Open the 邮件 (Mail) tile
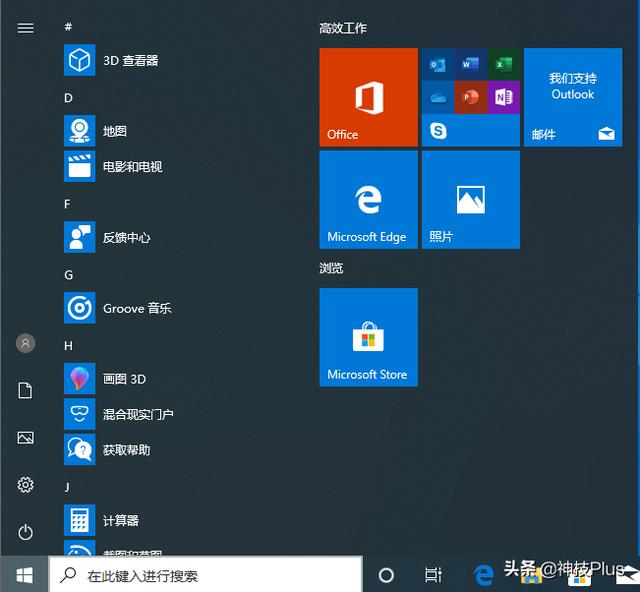The height and width of the screenshot is (592, 640). (x=573, y=97)
